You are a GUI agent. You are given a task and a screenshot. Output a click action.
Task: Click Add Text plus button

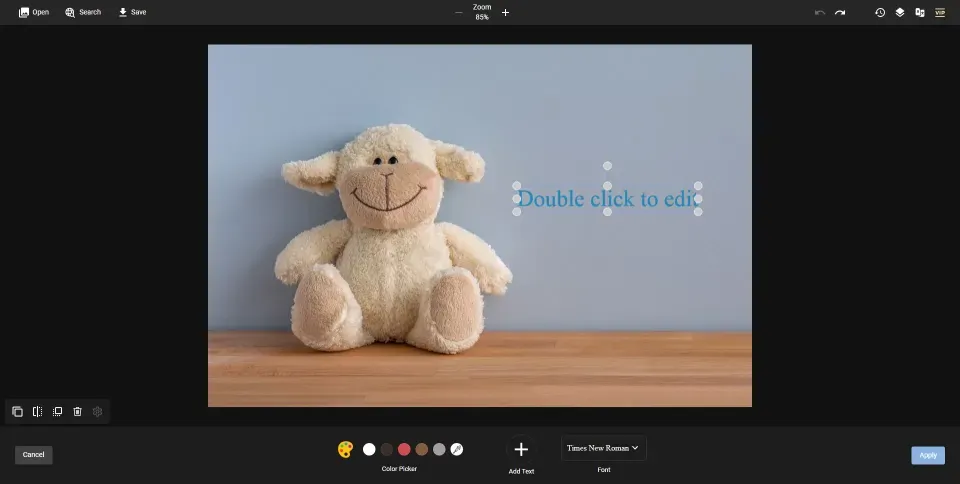(x=521, y=450)
